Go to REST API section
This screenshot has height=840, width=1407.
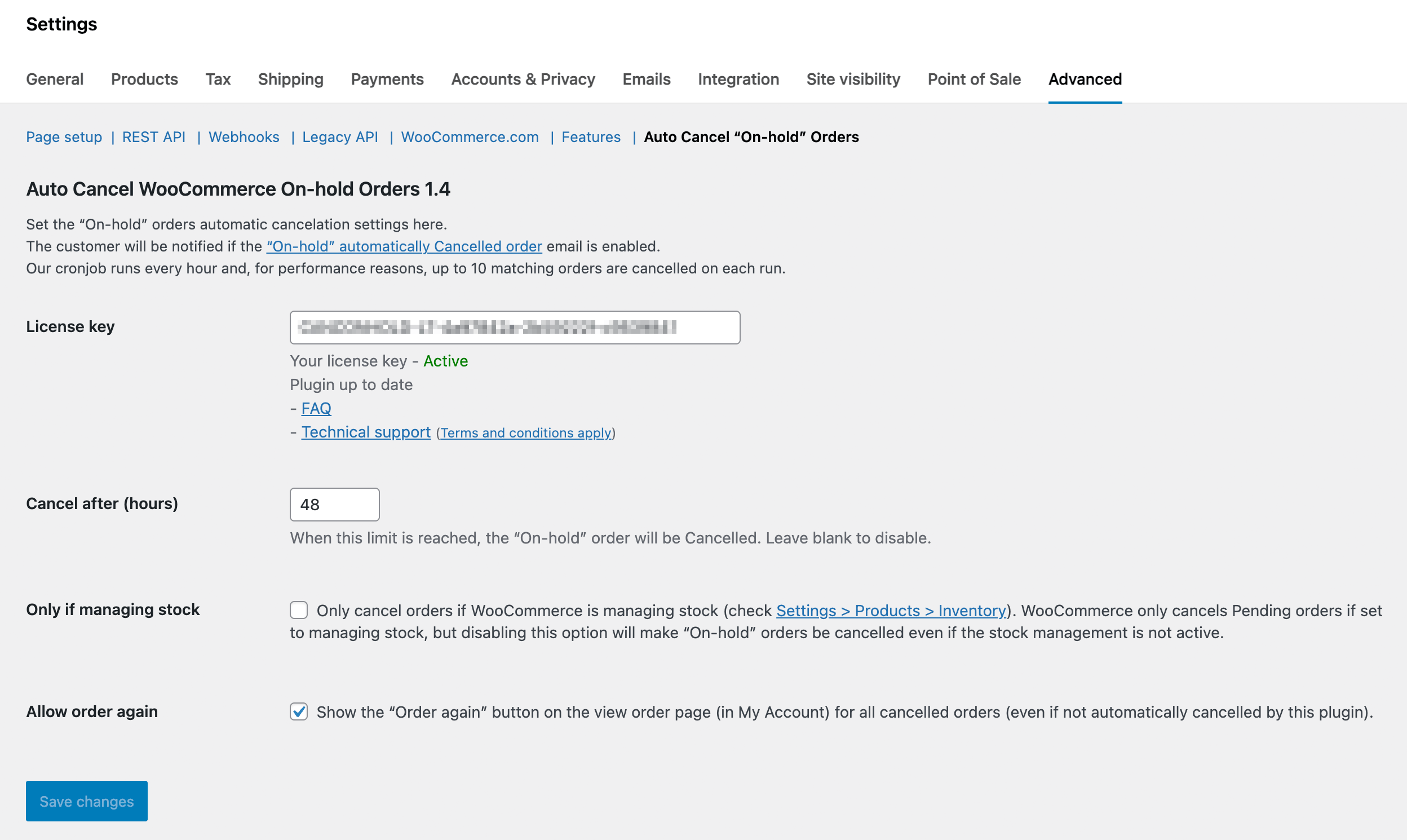click(154, 137)
